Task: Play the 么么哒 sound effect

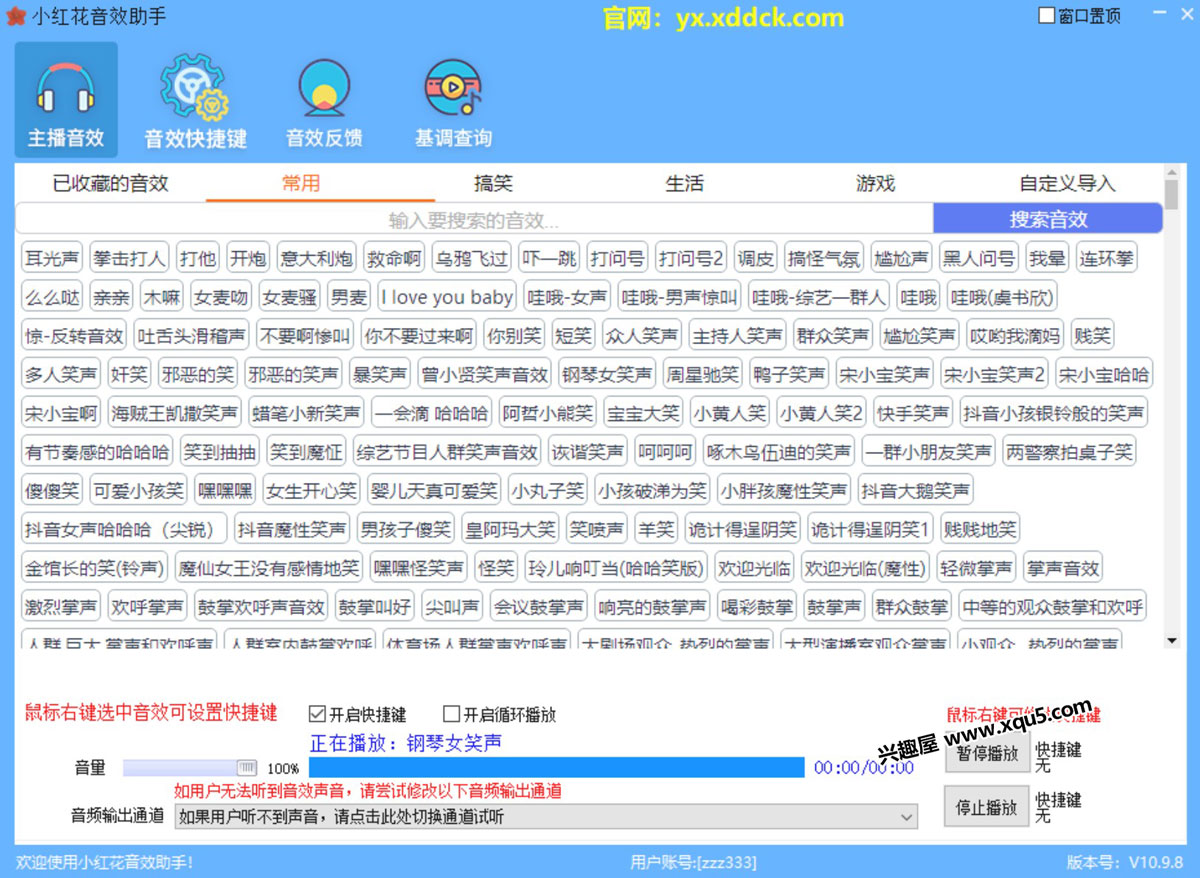Action: click(x=52, y=297)
